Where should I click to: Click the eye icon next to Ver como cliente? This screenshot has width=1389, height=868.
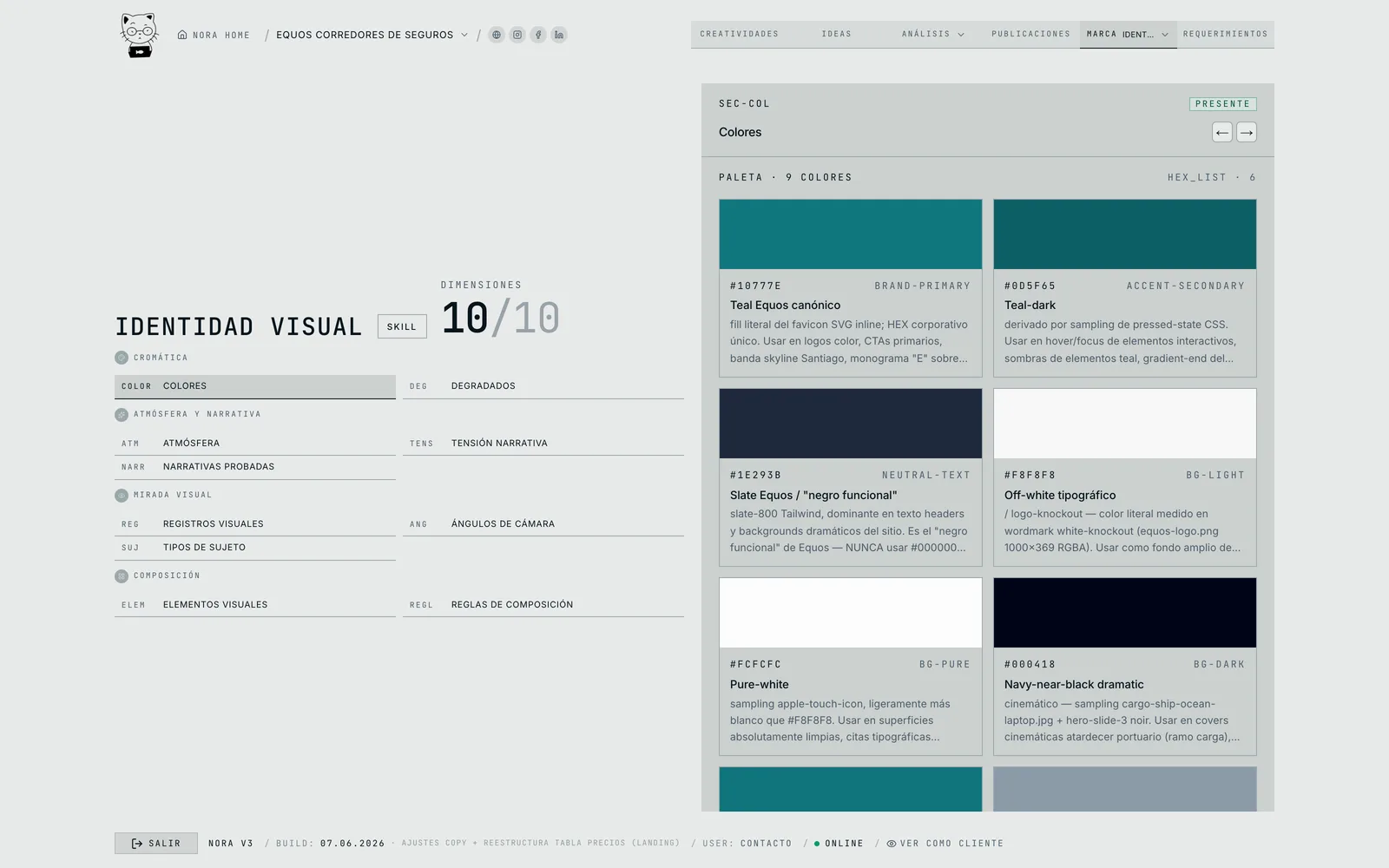(x=892, y=844)
